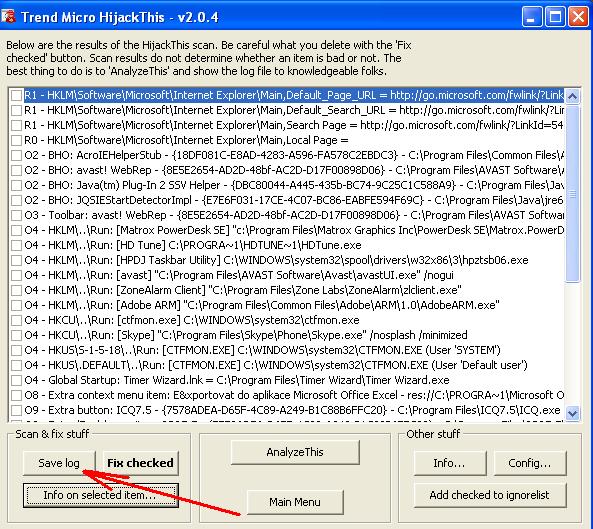
Task: Check the O9 Extra button ICQ7.5 entry
Action: pos(16,410)
